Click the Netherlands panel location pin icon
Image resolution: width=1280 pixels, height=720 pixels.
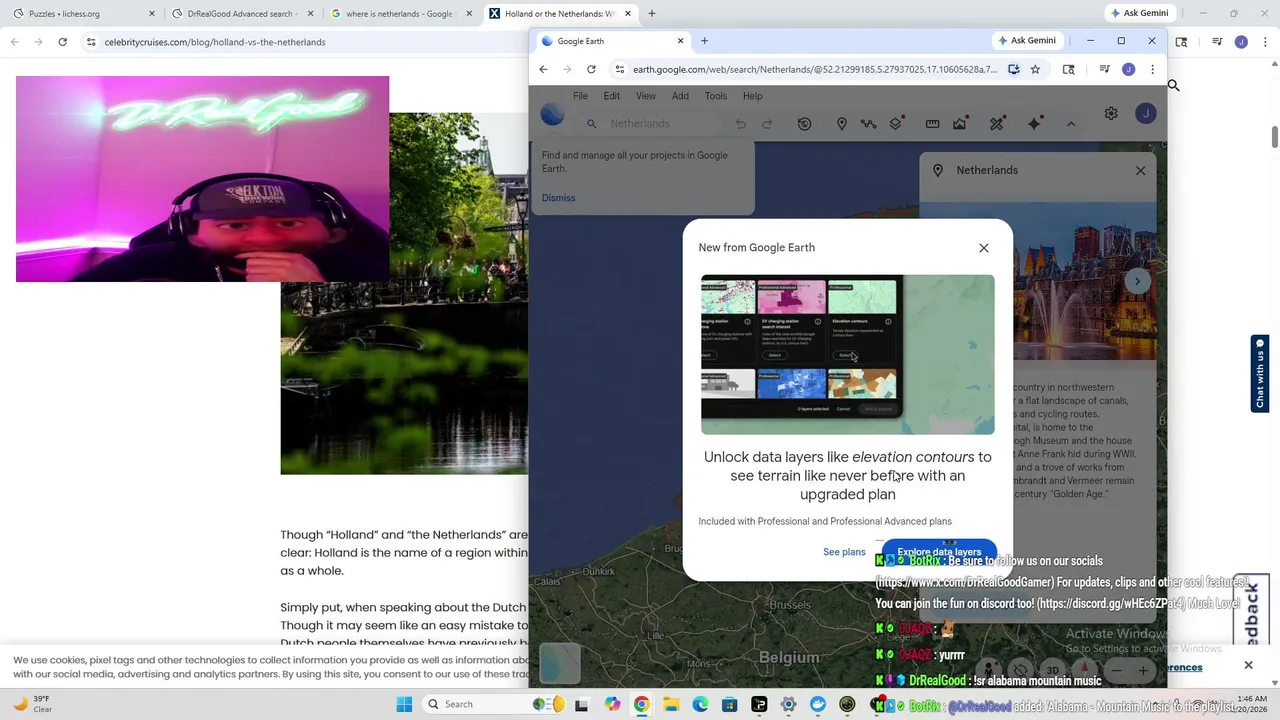click(x=938, y=170)
